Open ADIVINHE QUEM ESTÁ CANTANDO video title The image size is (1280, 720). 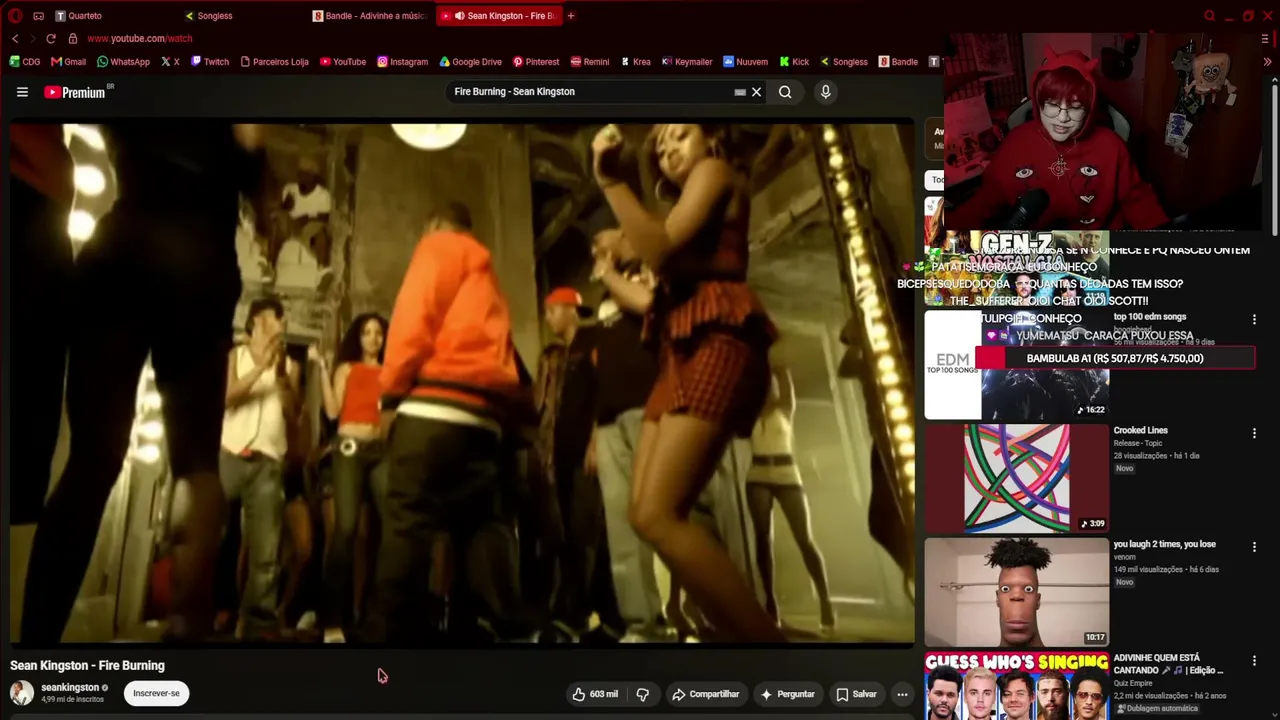(x=1169, y=664)
